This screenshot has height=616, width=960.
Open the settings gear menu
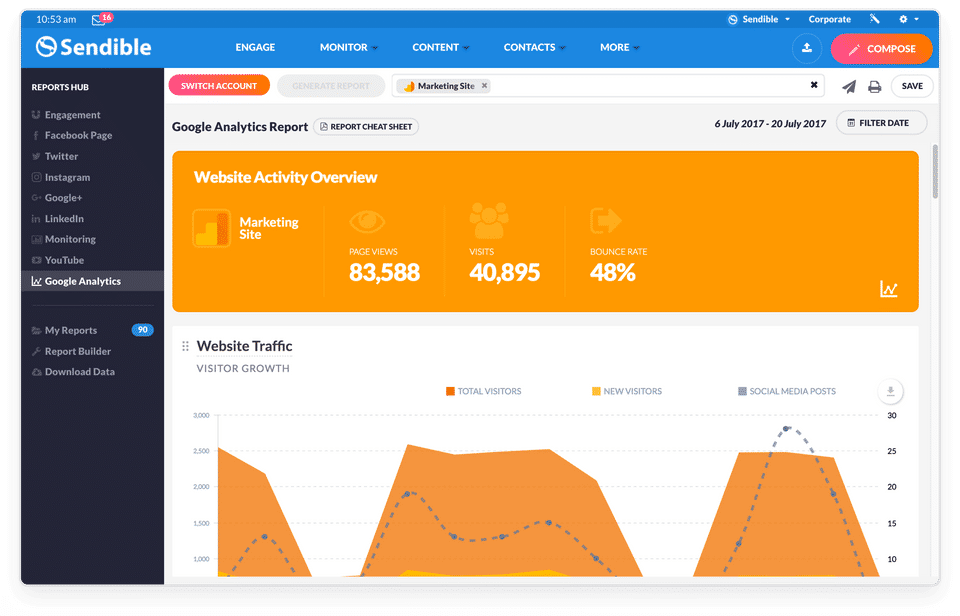(908, 19)
